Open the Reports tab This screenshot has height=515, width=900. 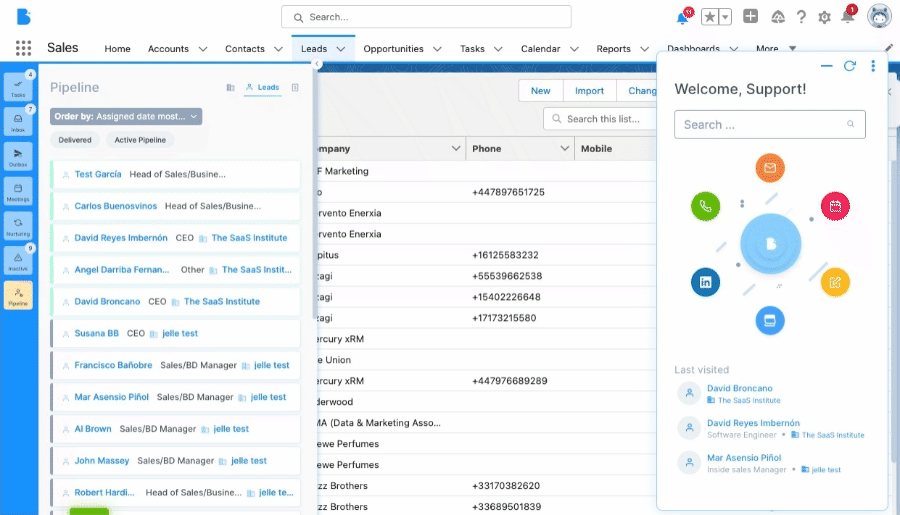point(613,49)
